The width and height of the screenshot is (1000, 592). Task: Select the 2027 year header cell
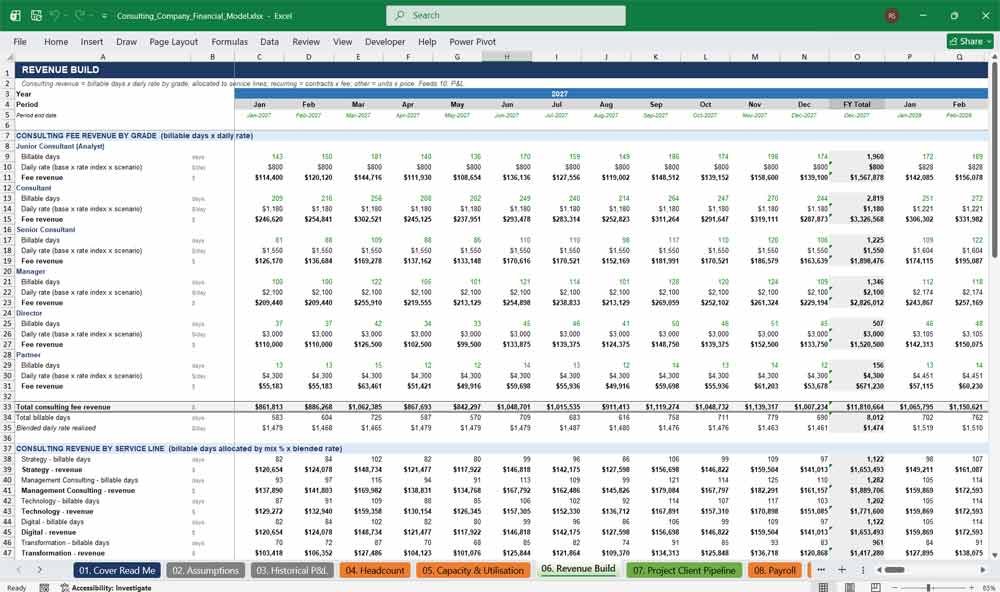(x=559, y=94)
